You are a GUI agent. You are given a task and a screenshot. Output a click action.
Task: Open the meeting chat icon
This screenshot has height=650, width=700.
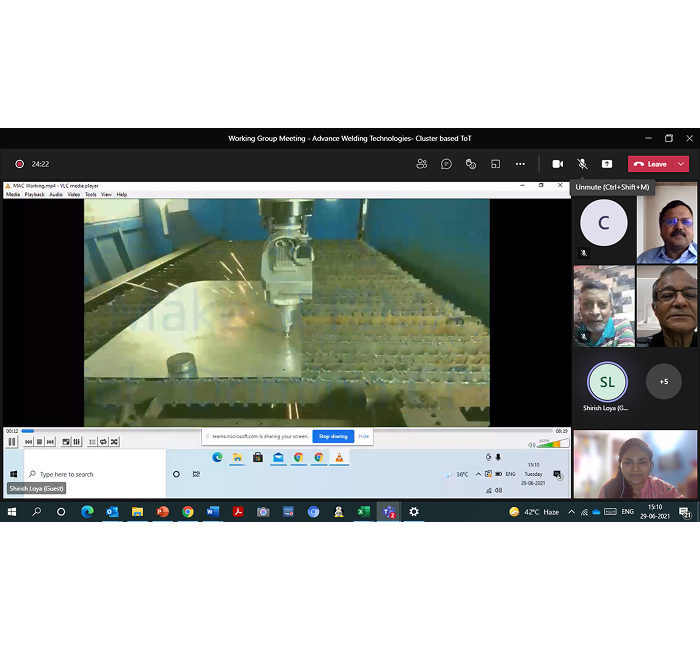pyautogui.click(x=446, y=164)
